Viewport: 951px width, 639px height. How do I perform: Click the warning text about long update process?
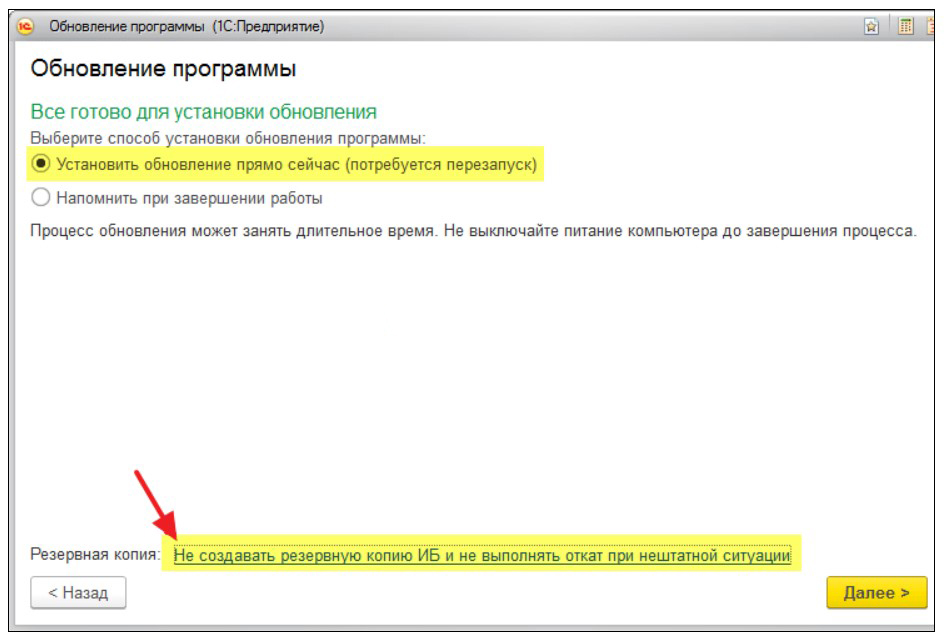[472, 231]
